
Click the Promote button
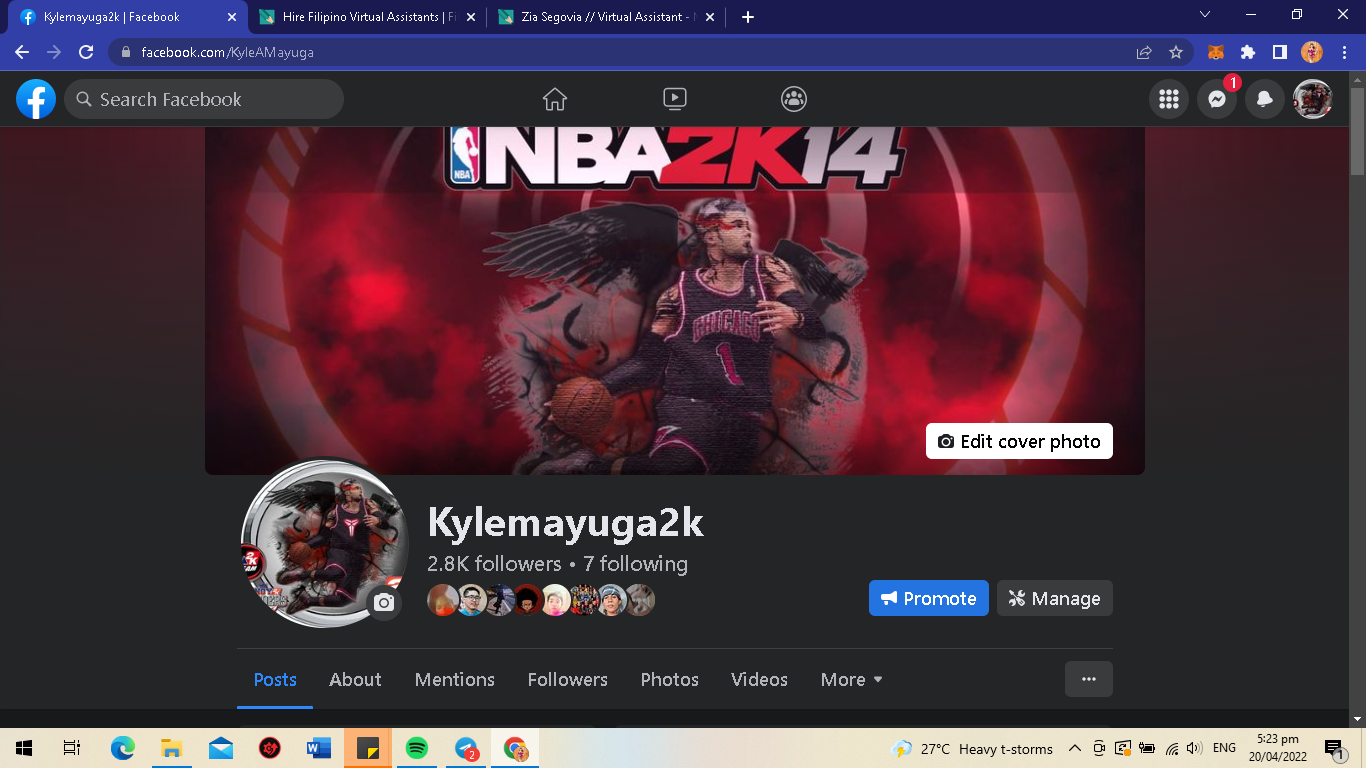pyautogui.click(x=929, y=598)
